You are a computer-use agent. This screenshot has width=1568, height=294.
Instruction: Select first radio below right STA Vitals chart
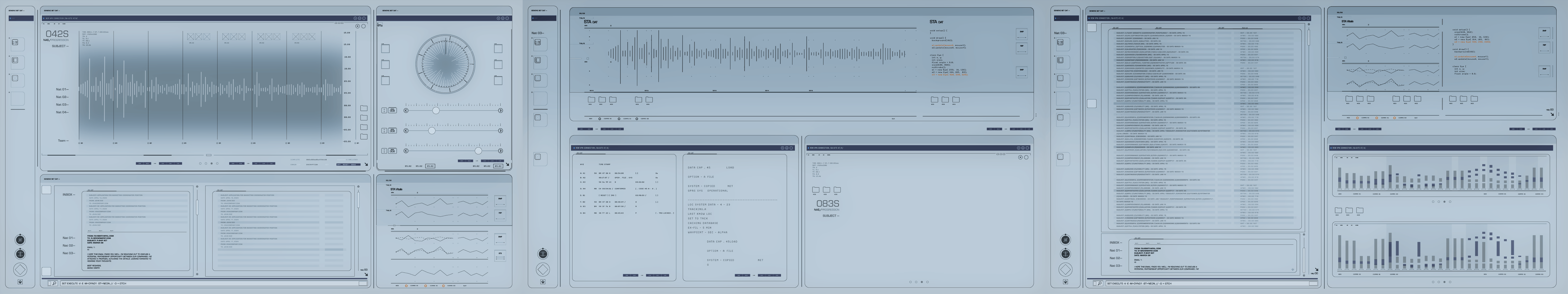tap(1357, 118)
